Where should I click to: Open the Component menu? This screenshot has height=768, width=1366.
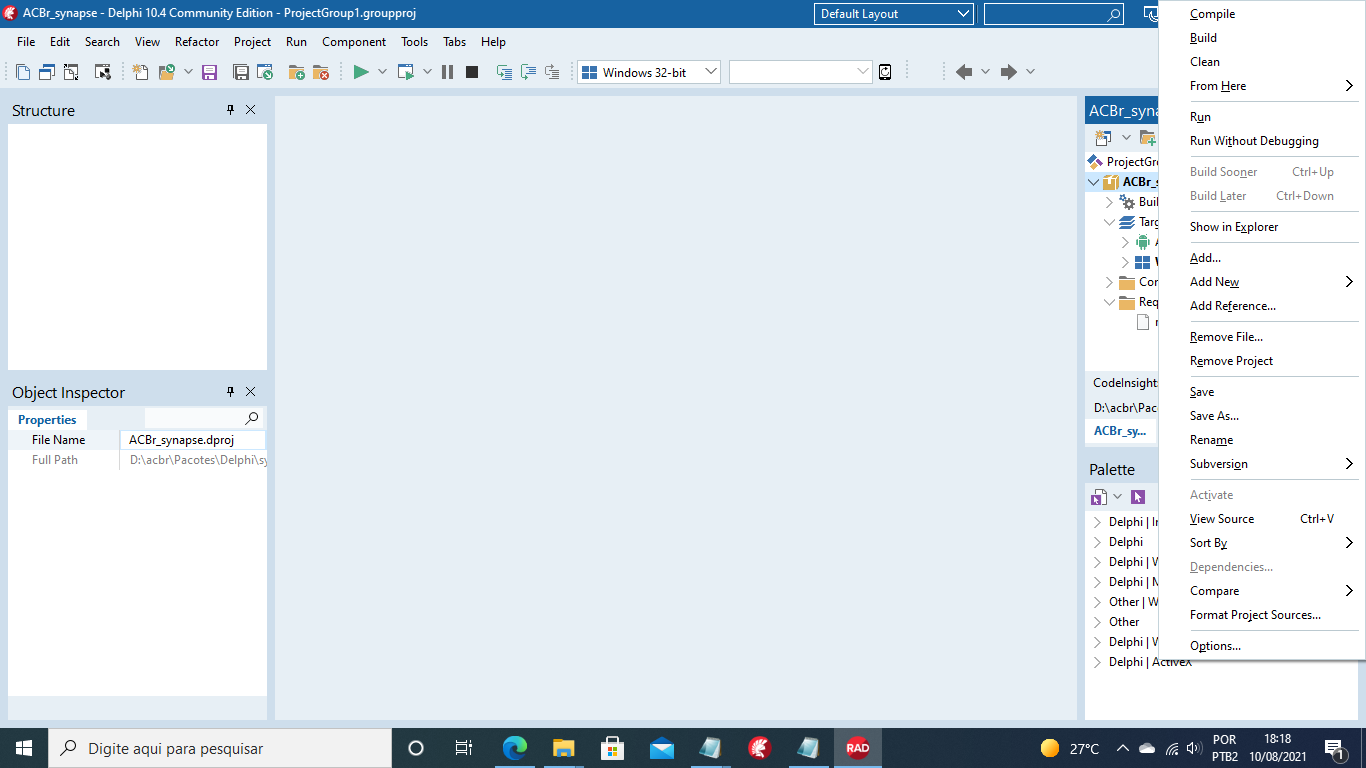coord(354,42)
